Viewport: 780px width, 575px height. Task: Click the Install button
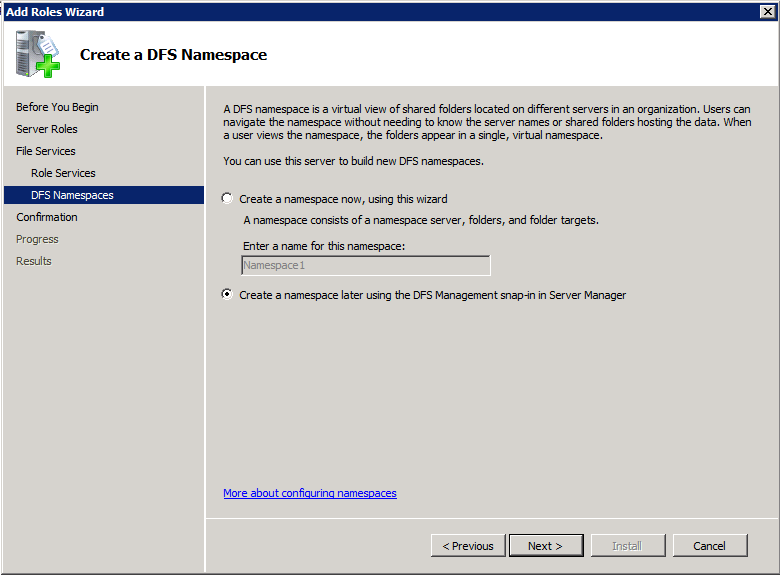pyautogui.click(x=628, y=546)
